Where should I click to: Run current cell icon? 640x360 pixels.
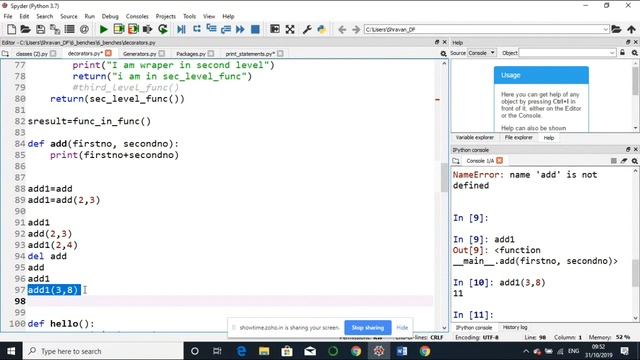coord(119,29)
